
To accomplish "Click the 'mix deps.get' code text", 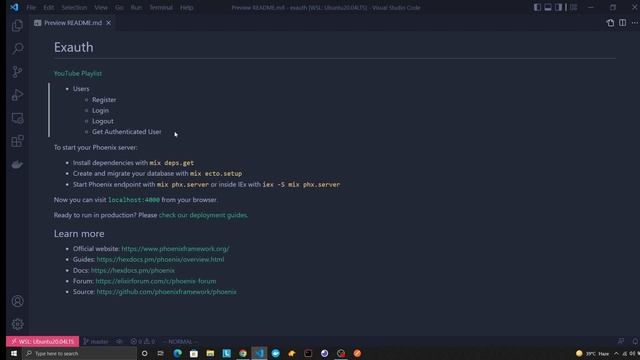I will point(171,163).
